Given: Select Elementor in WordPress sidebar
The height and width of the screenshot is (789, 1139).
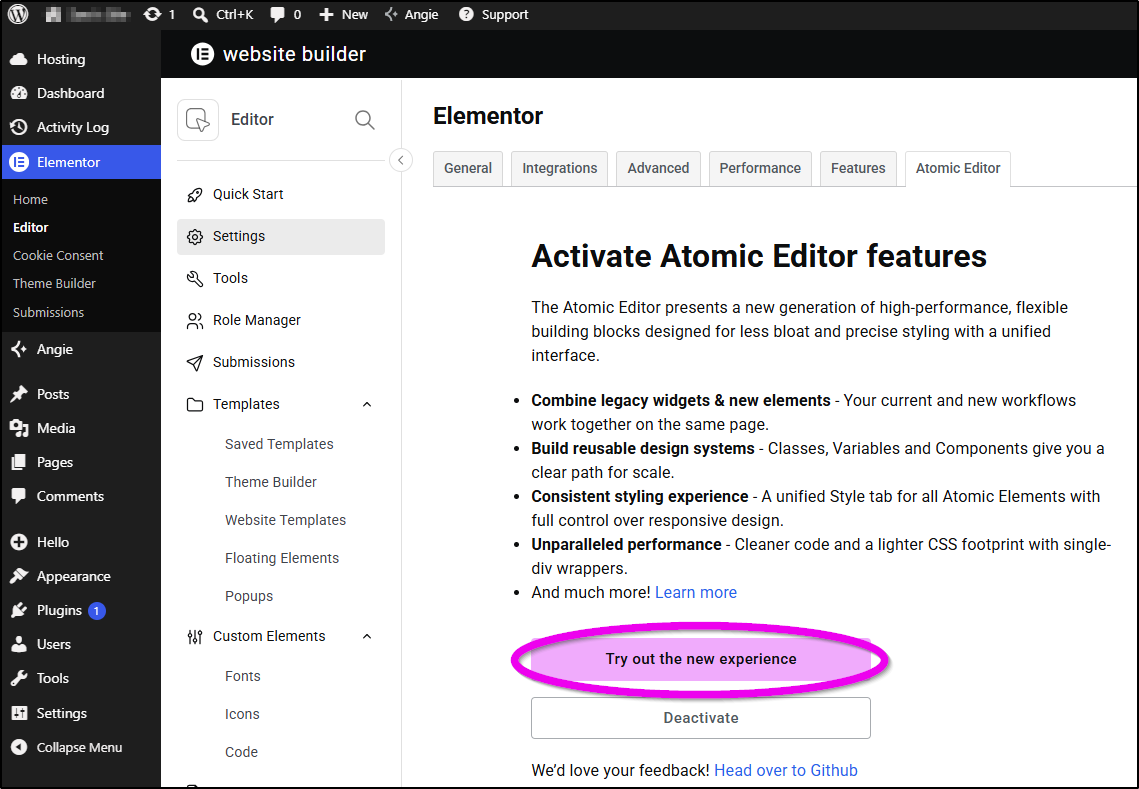Looking at the screenshot, I should tap(81, 162).
